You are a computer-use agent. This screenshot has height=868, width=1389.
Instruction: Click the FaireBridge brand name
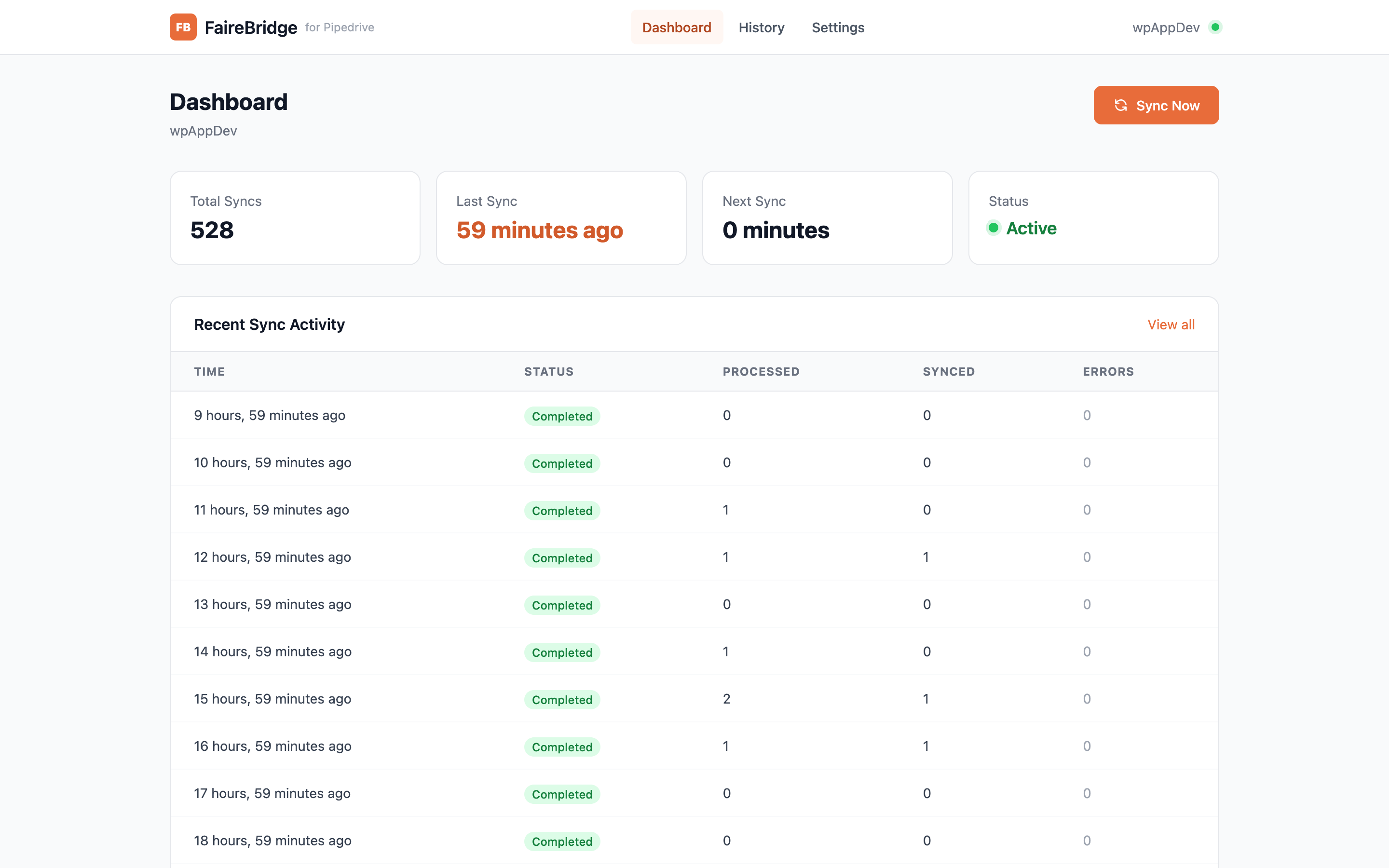pyautogui.click(x=251, y=27)
